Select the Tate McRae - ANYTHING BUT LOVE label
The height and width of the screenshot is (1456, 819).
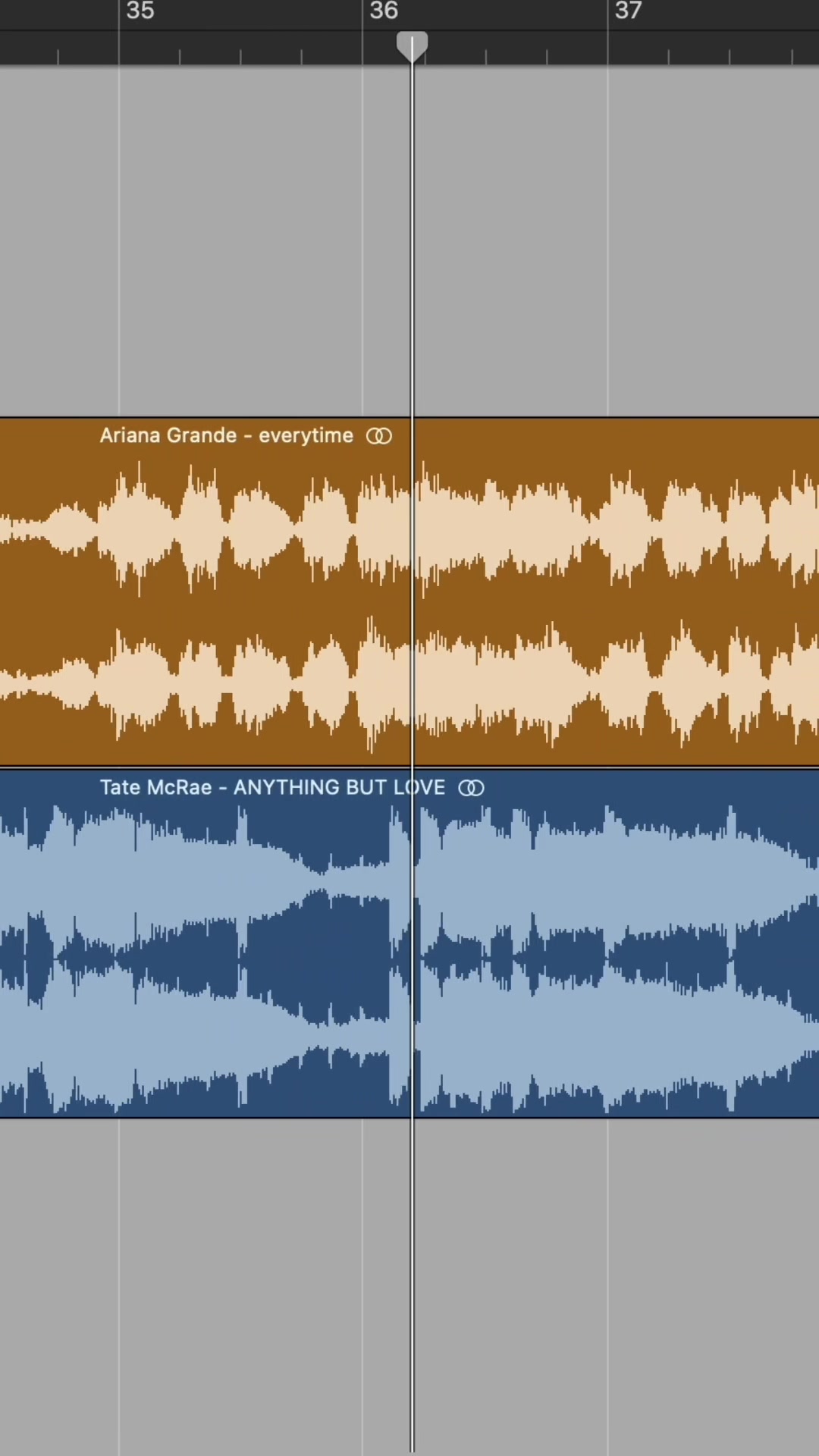tap(273, 787)
